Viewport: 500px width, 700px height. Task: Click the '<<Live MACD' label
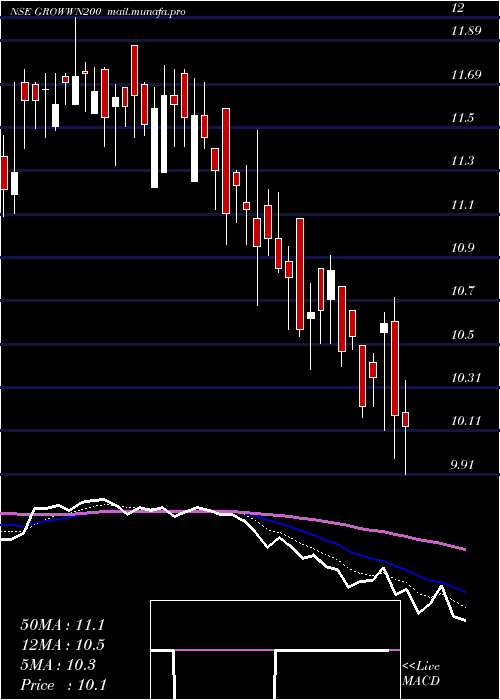421,674
